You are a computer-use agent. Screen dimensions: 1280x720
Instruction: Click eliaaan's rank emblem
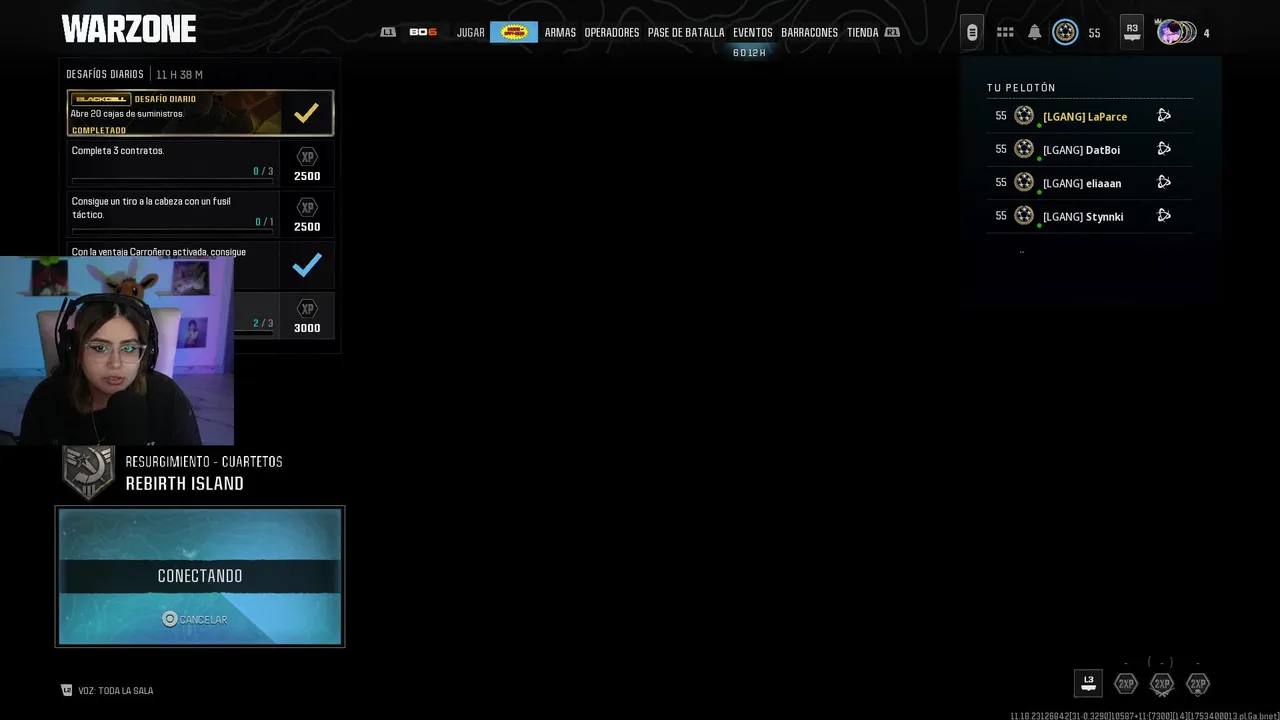(x=1024, y=181)
